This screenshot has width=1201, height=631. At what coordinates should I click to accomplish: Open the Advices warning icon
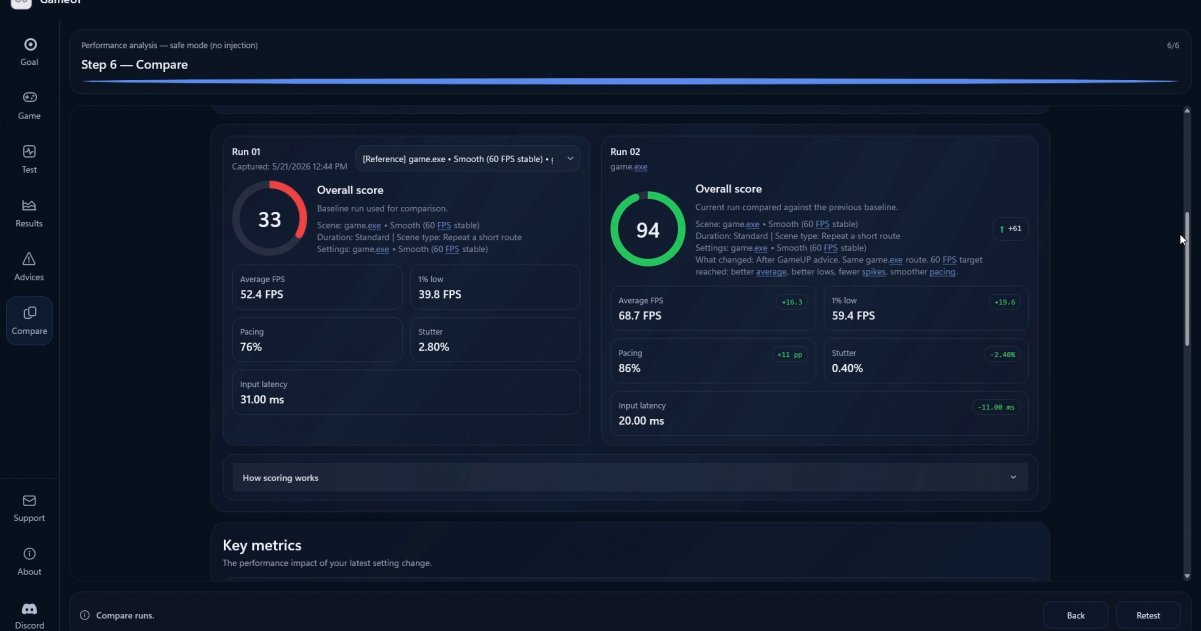coord(30,259)
